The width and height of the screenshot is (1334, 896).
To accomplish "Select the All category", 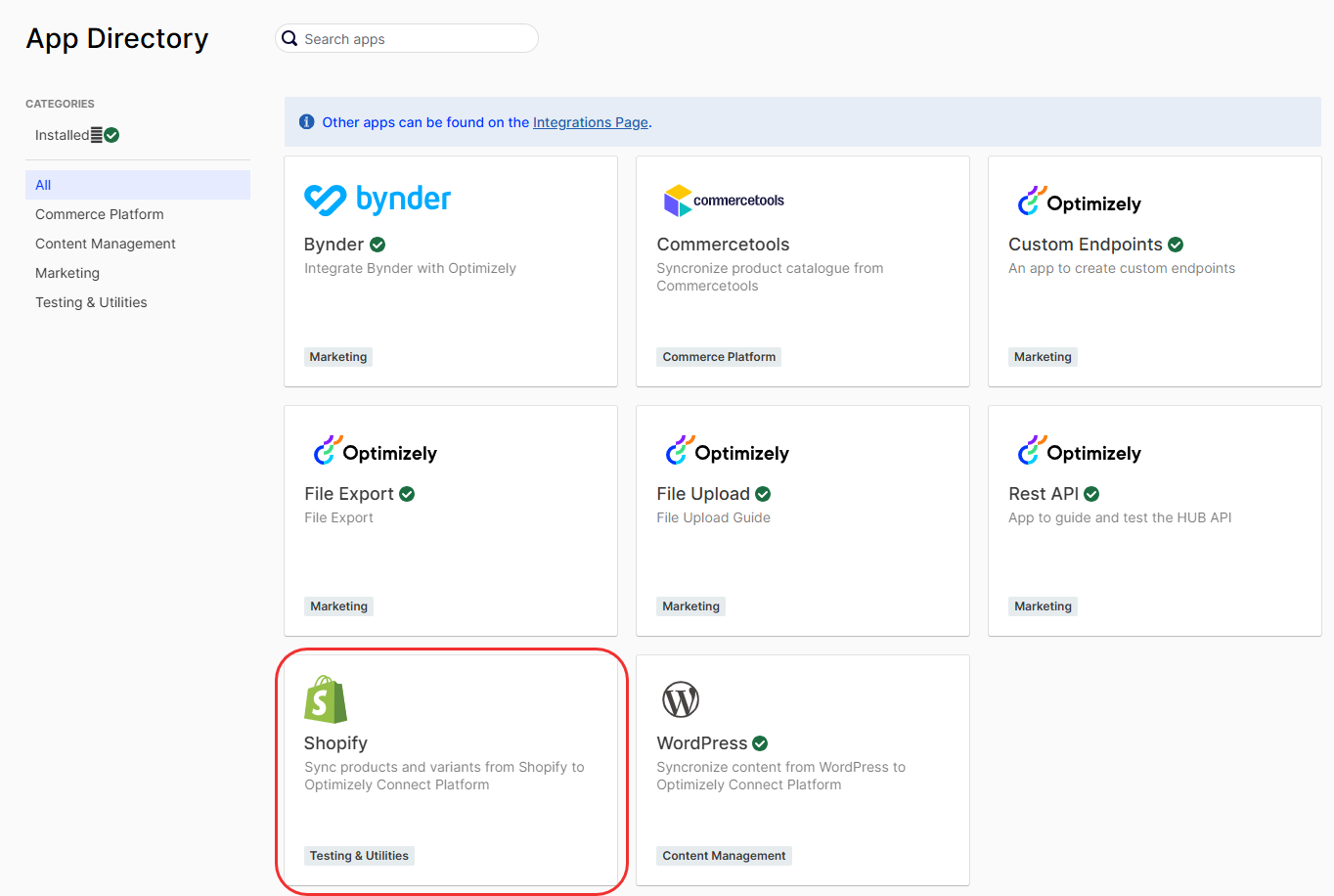I will tap(138, 185).
